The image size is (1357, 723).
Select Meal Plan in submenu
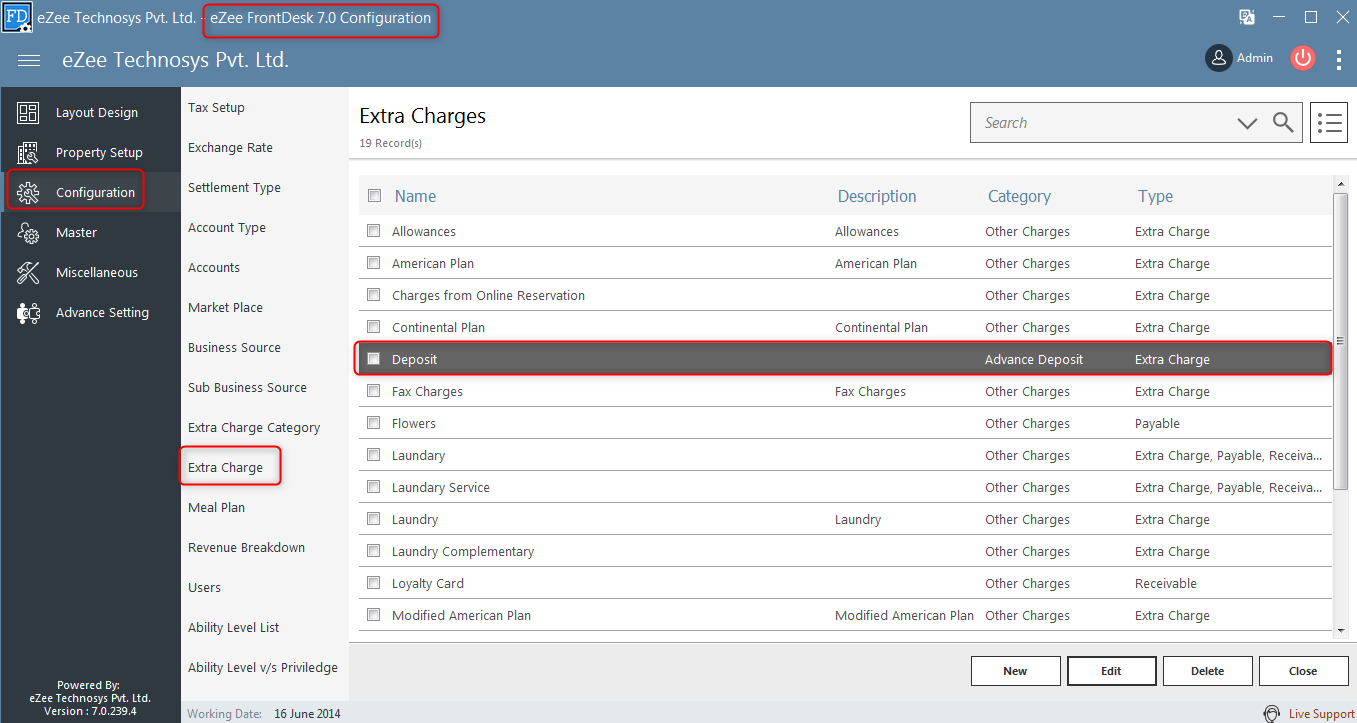[216, 508]
